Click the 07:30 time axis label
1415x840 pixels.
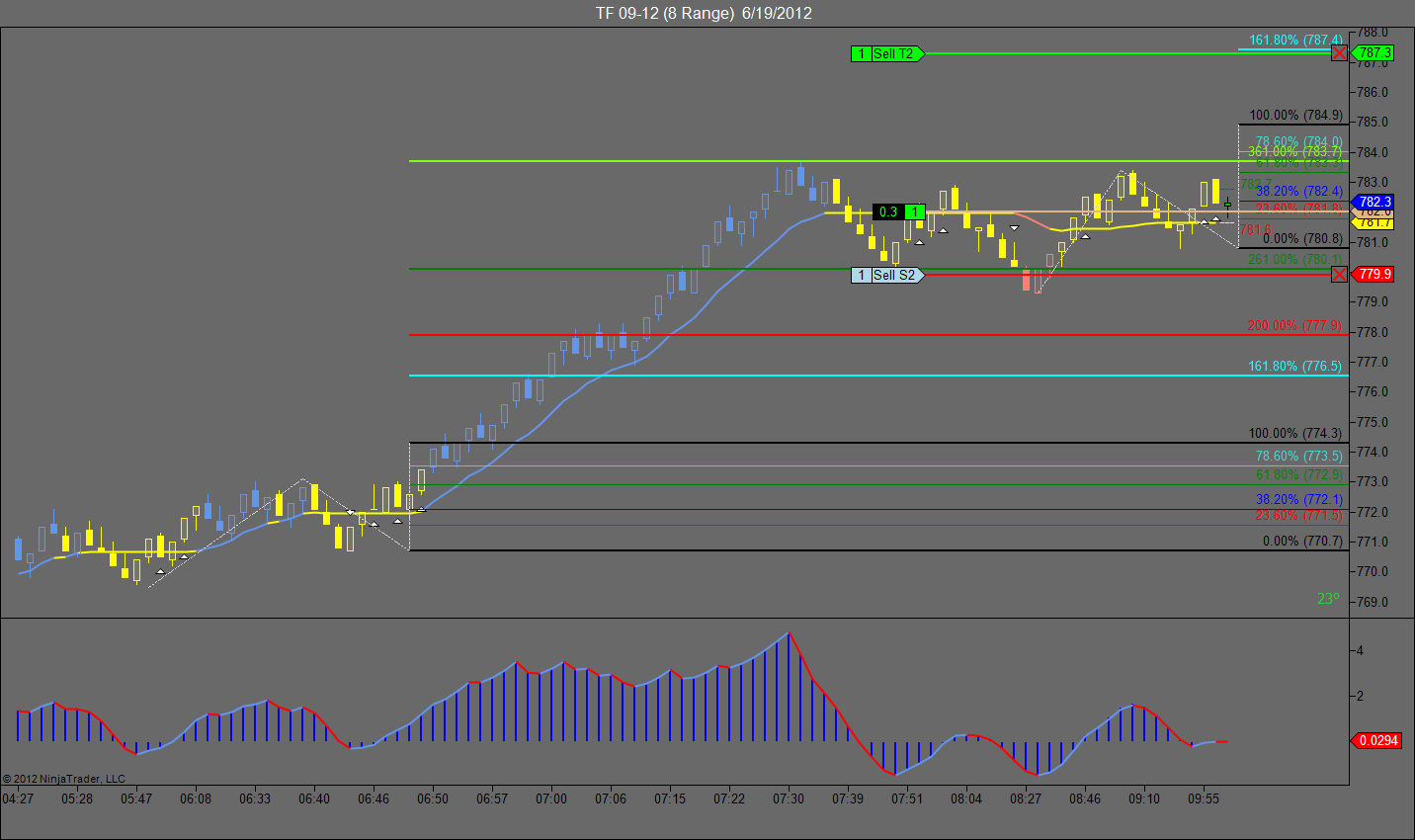(789, 798)
